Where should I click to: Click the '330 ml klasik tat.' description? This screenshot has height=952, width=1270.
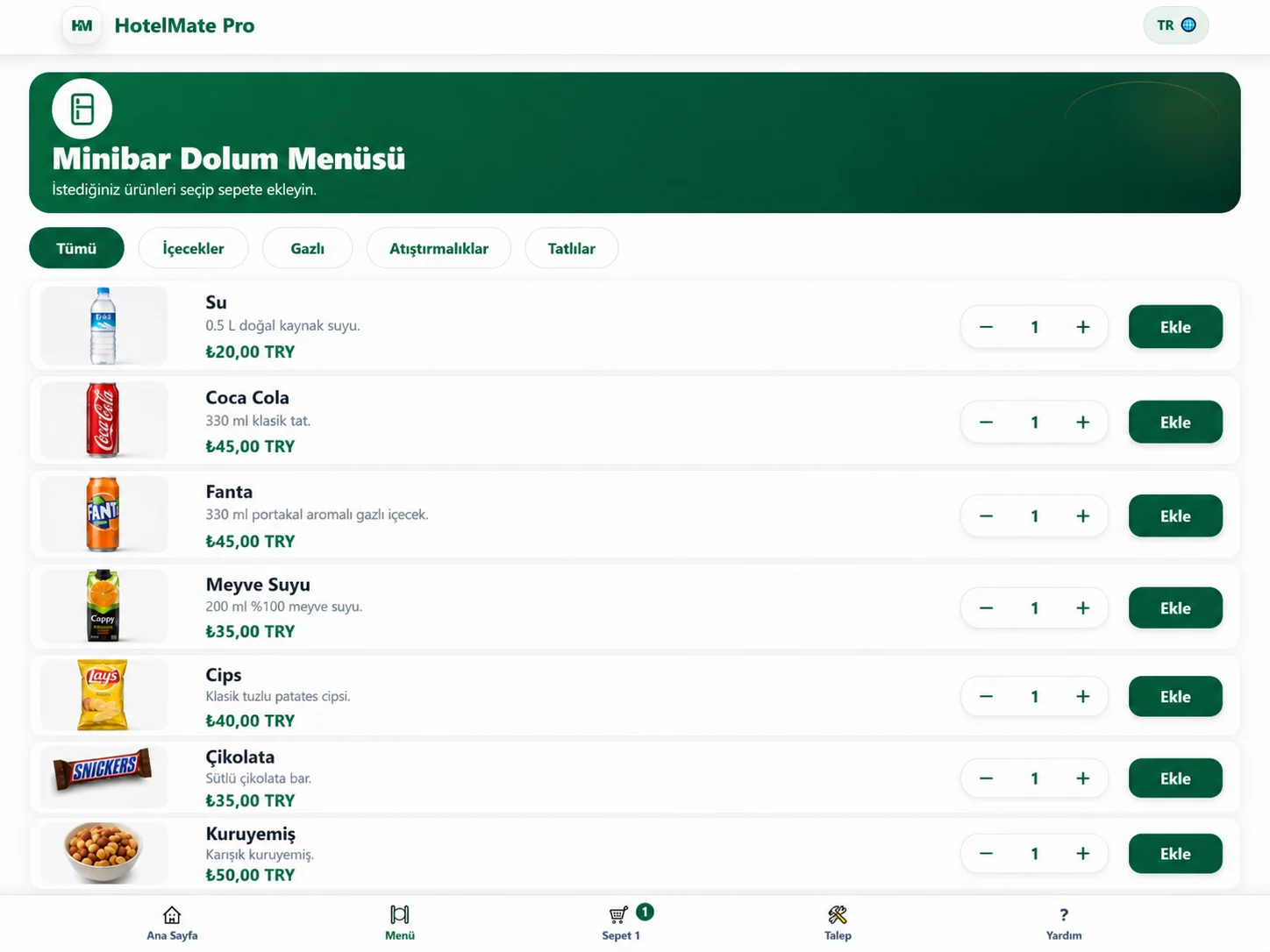[258, 421]
